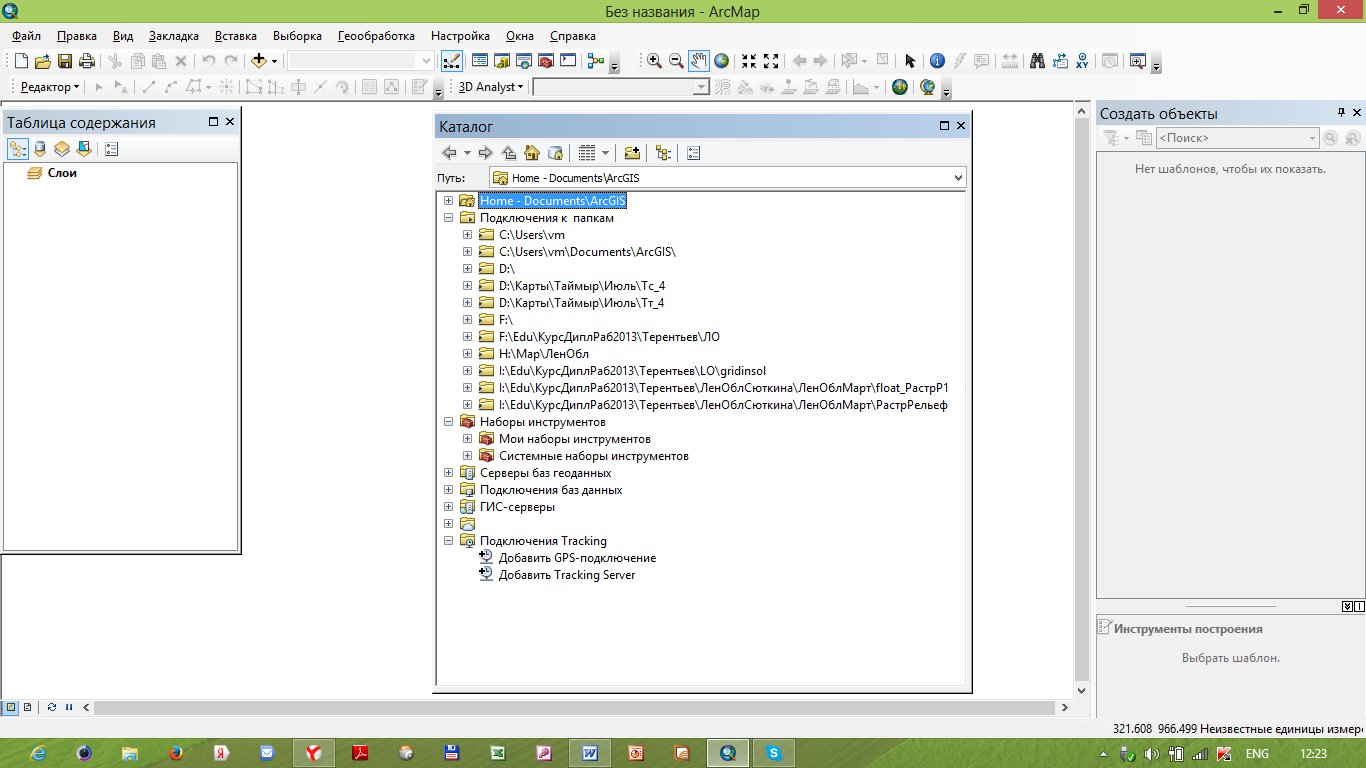
Task: Open the 3D Analyst dropdown menu
Action: pos(491,87)
